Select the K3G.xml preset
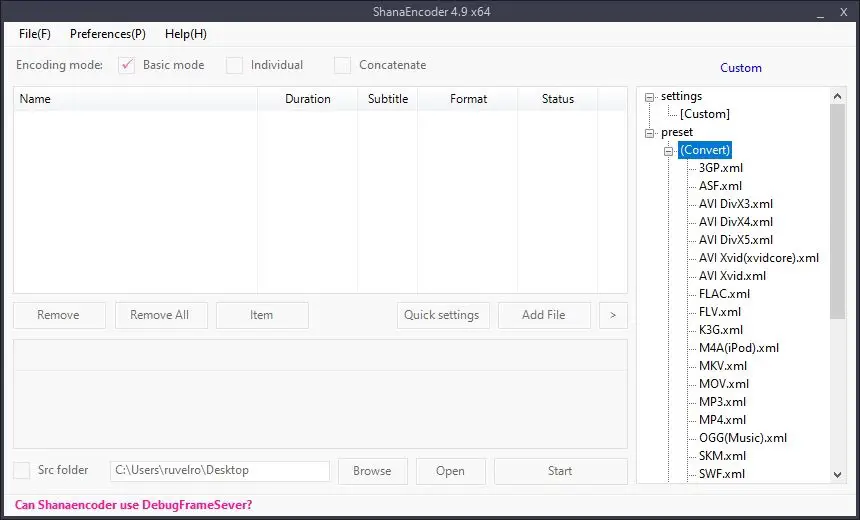 [721, 330]
